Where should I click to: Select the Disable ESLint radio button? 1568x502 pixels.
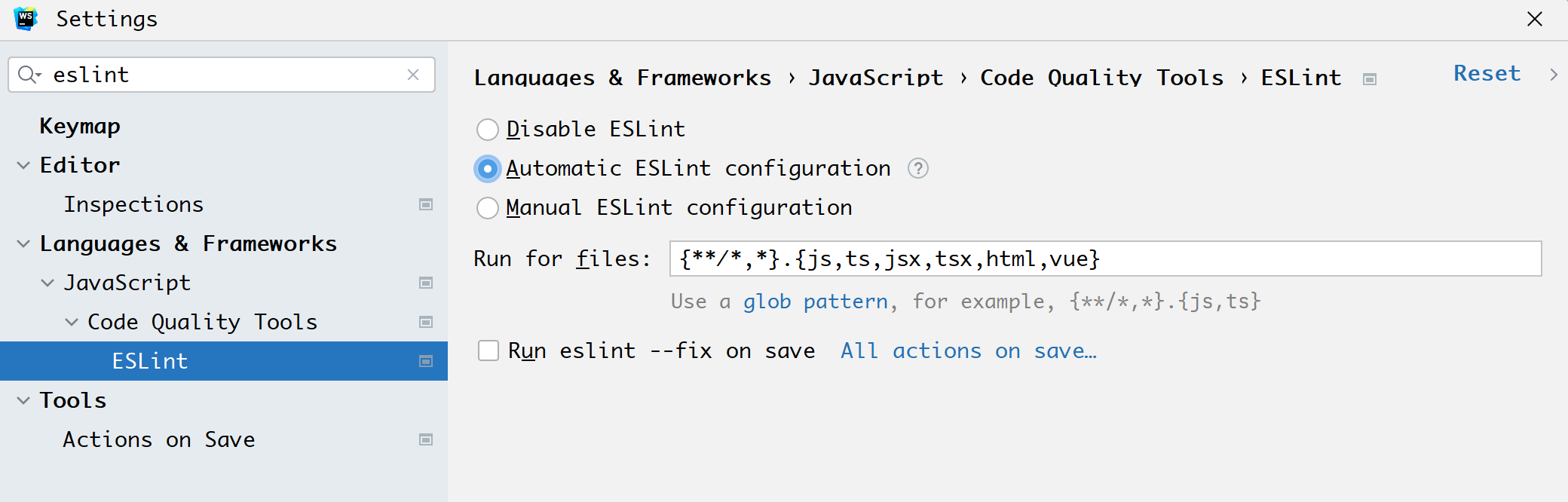coord(488,130)
